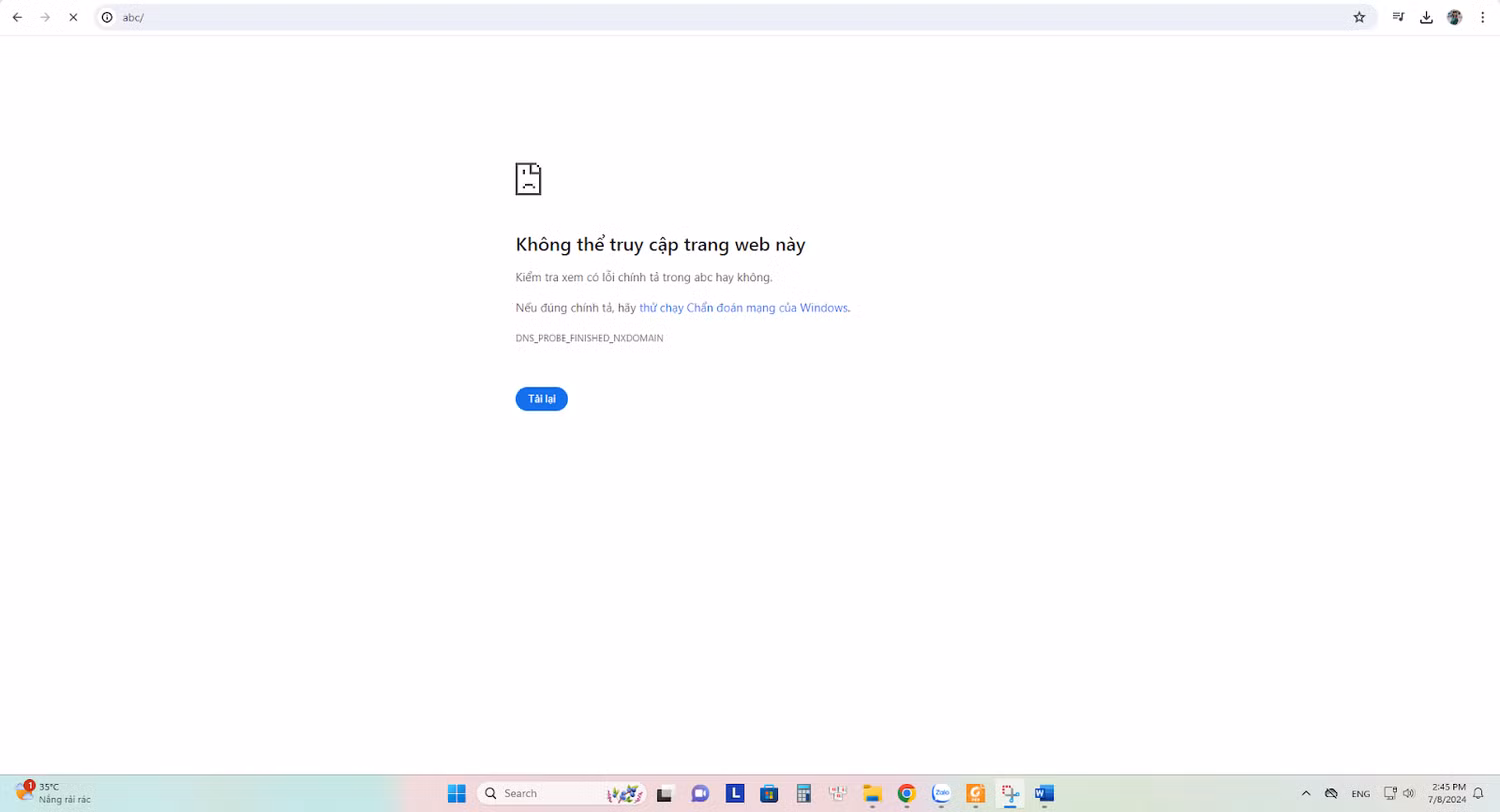The height and width of the screenshot is (812, 1500).
Task: Open Windows network diagnostics link
Action: (x=743, y=308)
